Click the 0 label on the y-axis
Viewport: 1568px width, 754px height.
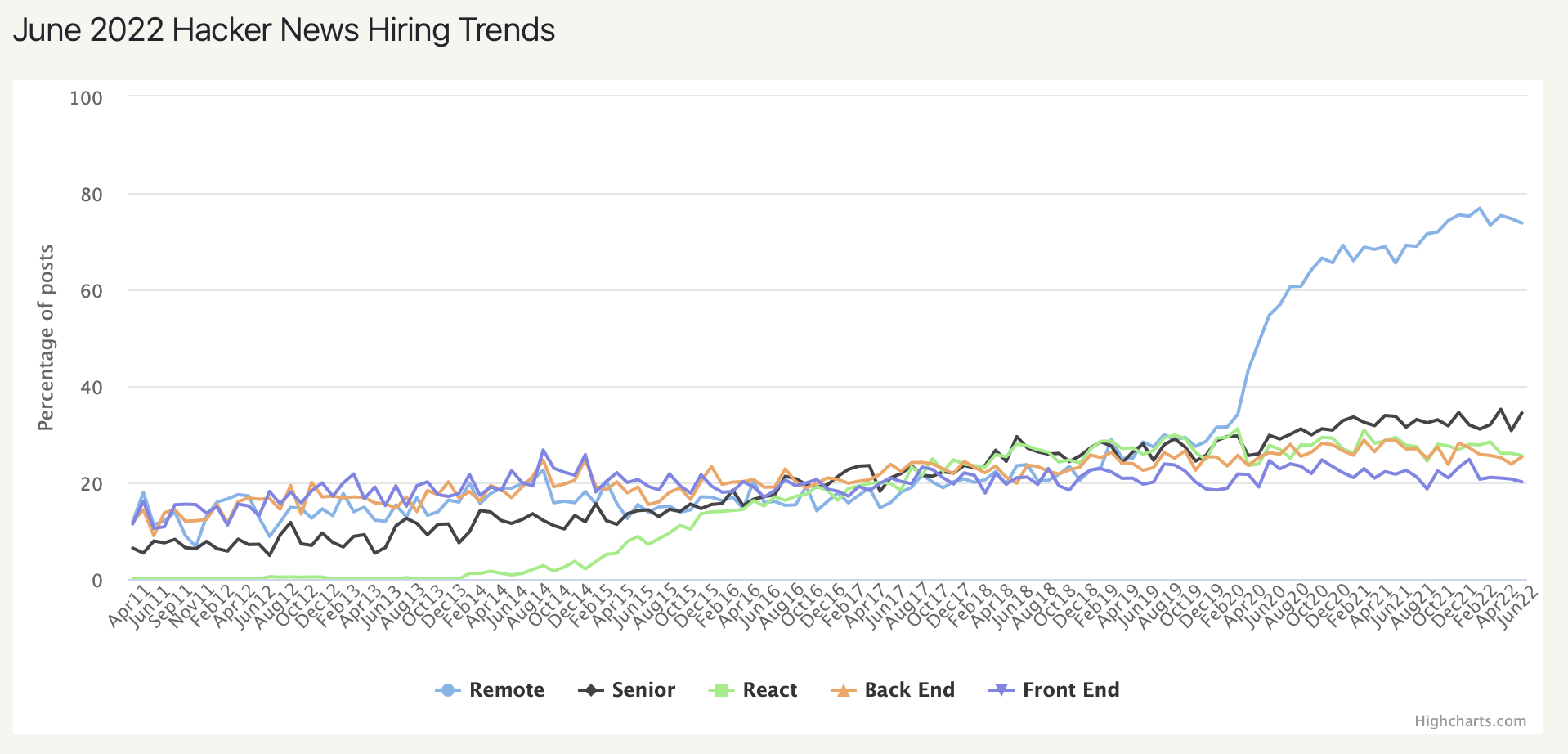point(97,581)
